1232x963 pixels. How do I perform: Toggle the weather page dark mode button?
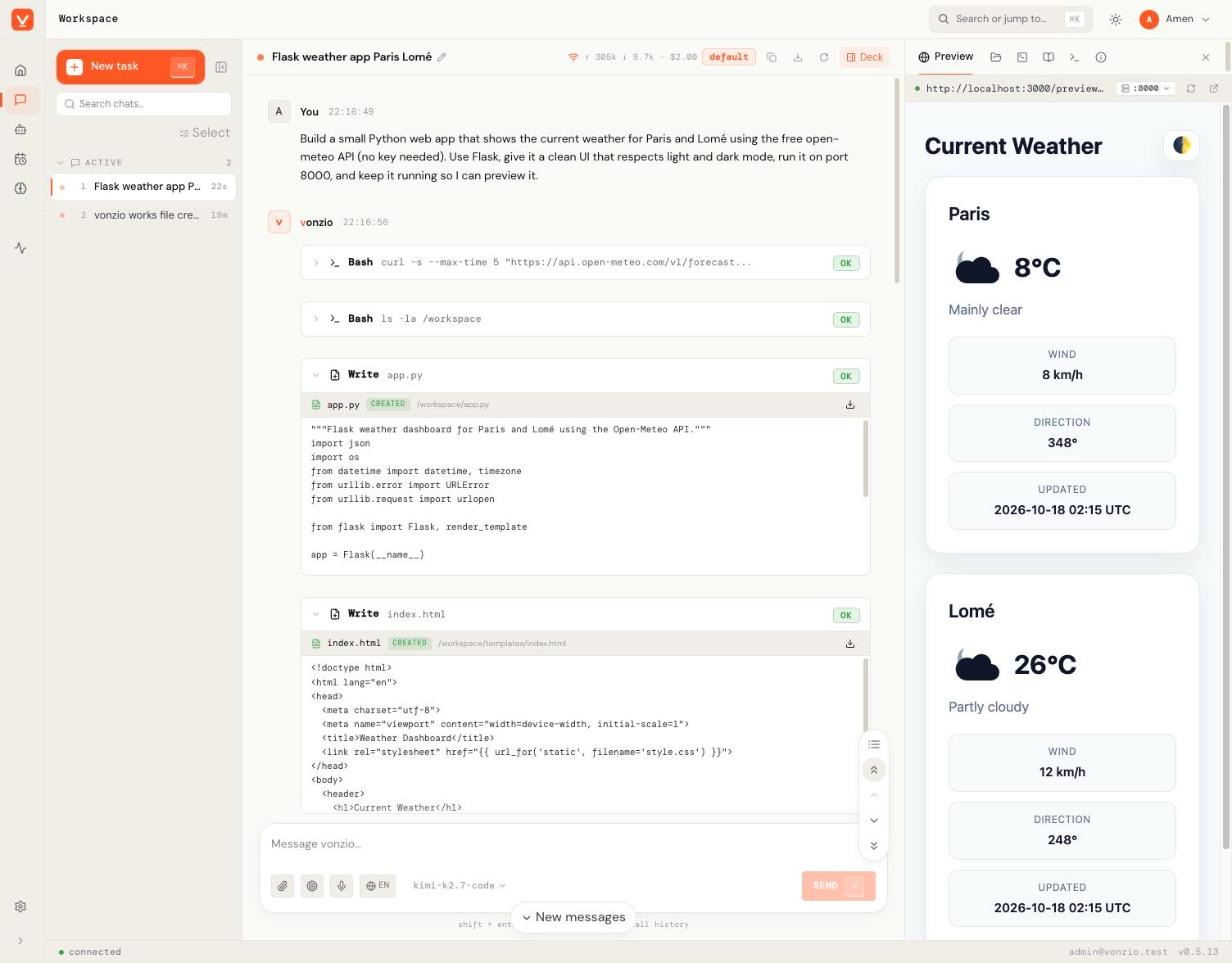1182,145
